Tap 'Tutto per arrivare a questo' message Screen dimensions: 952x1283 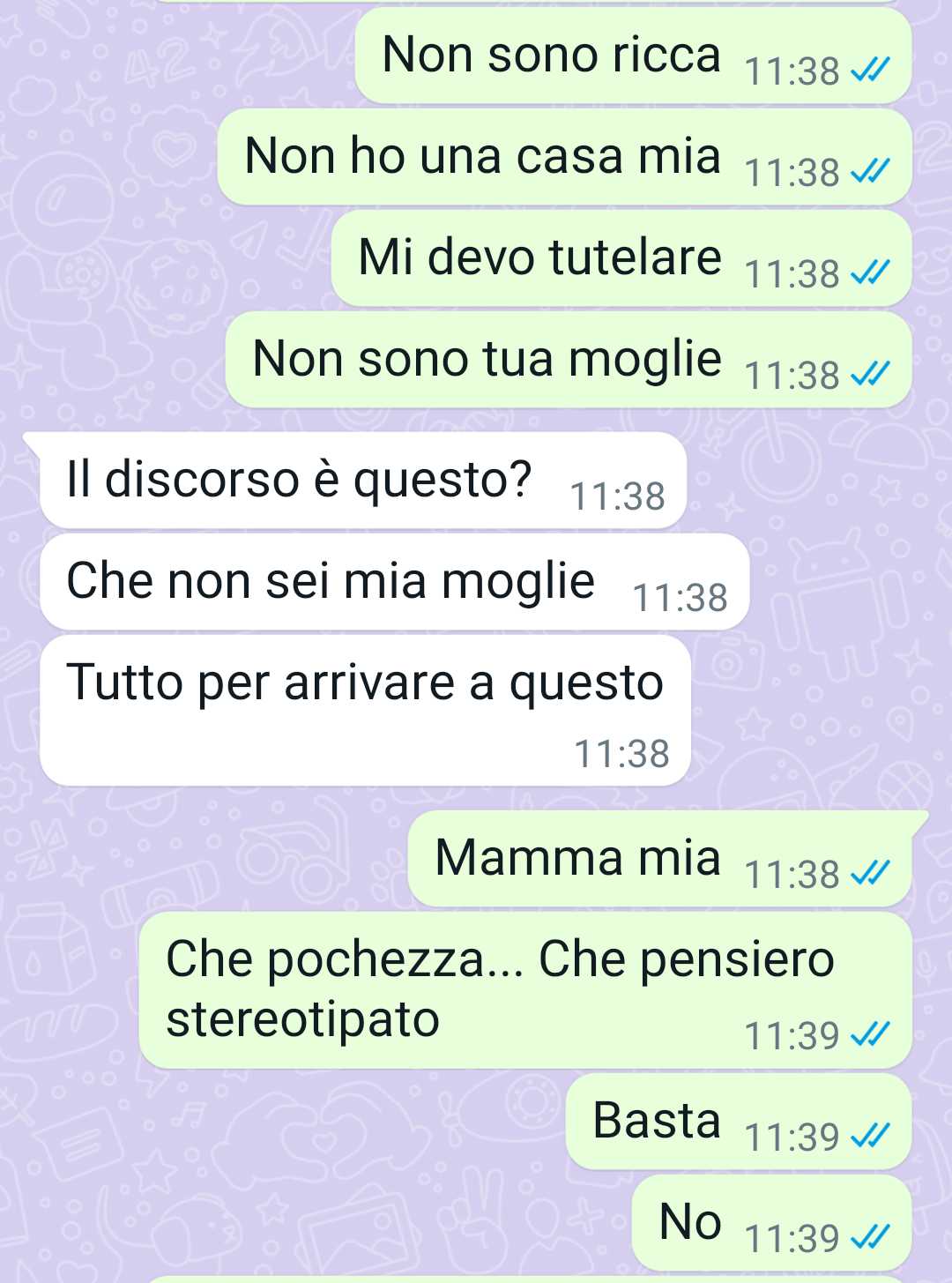click(x=365, y=711)
